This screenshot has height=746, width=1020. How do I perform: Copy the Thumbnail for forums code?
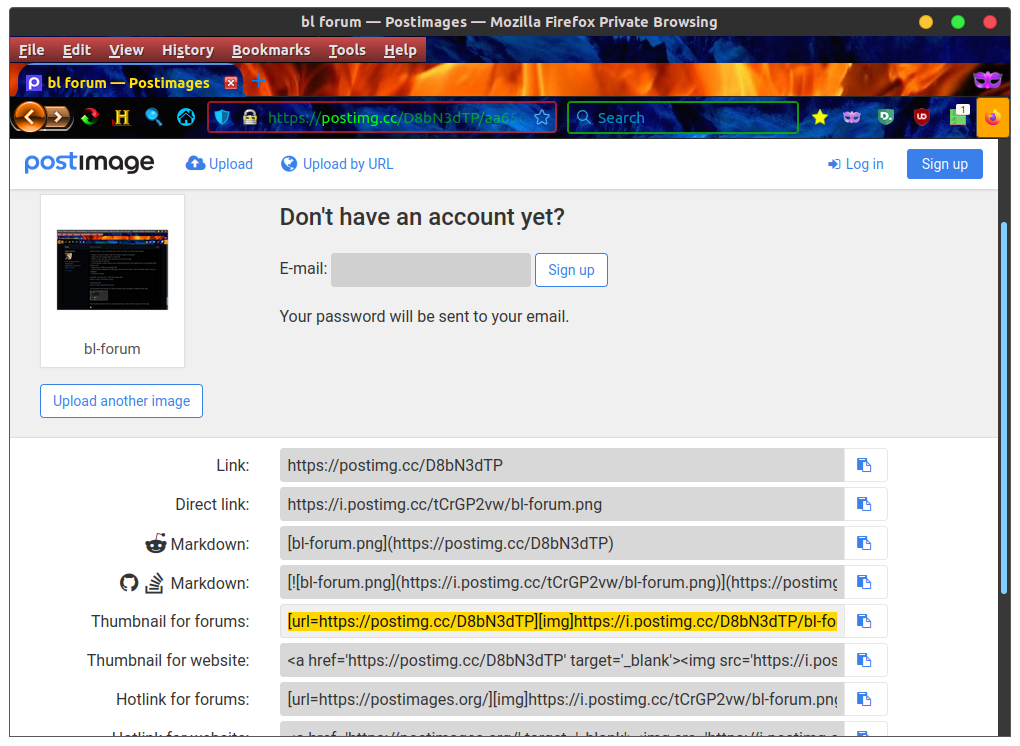(864, 621)
